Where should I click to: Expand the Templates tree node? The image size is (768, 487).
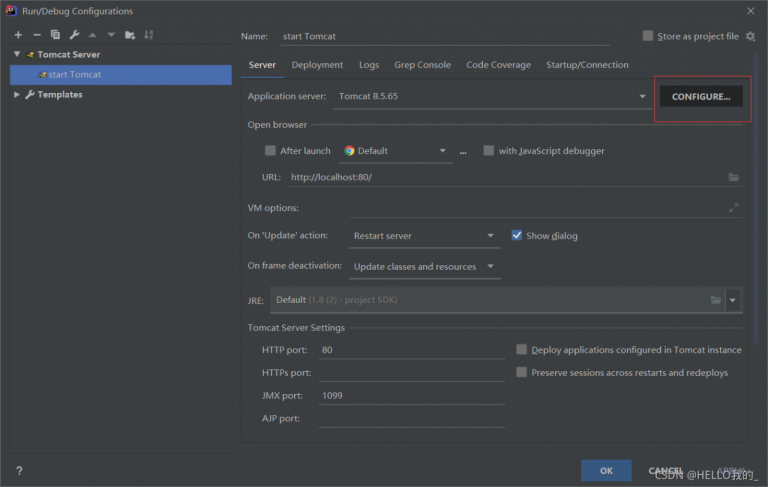point(17,95)
